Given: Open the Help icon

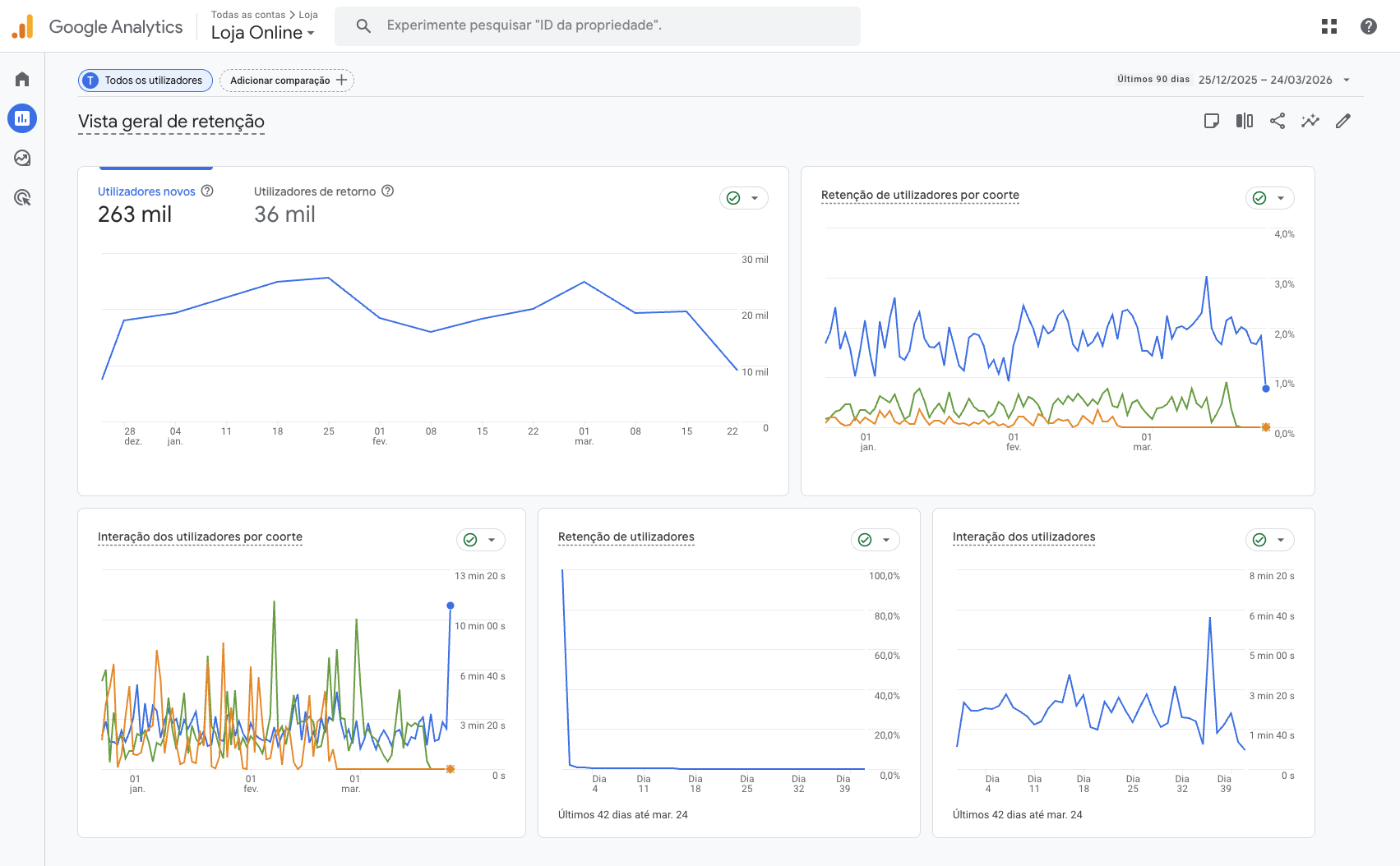Looking at the screenshot, I should pos(1369,26).
